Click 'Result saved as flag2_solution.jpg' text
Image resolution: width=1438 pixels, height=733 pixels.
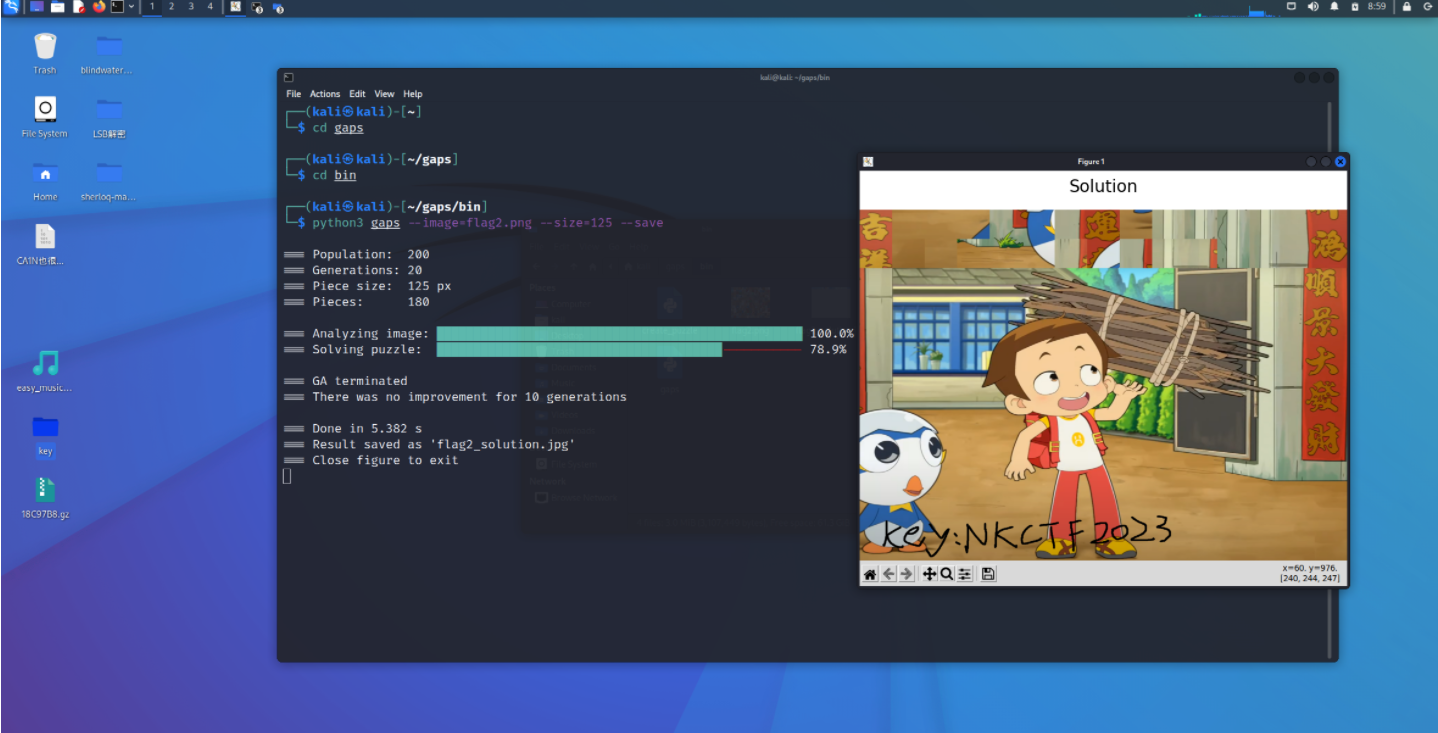(x=443, y=444)
